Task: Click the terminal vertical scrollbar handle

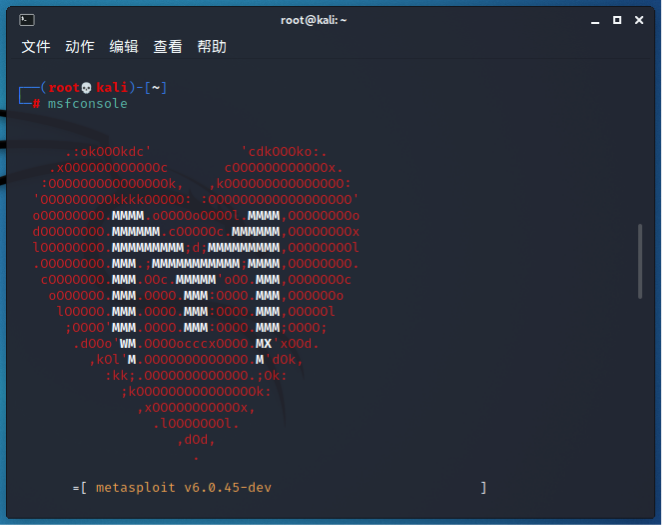Action: [640, 261]
